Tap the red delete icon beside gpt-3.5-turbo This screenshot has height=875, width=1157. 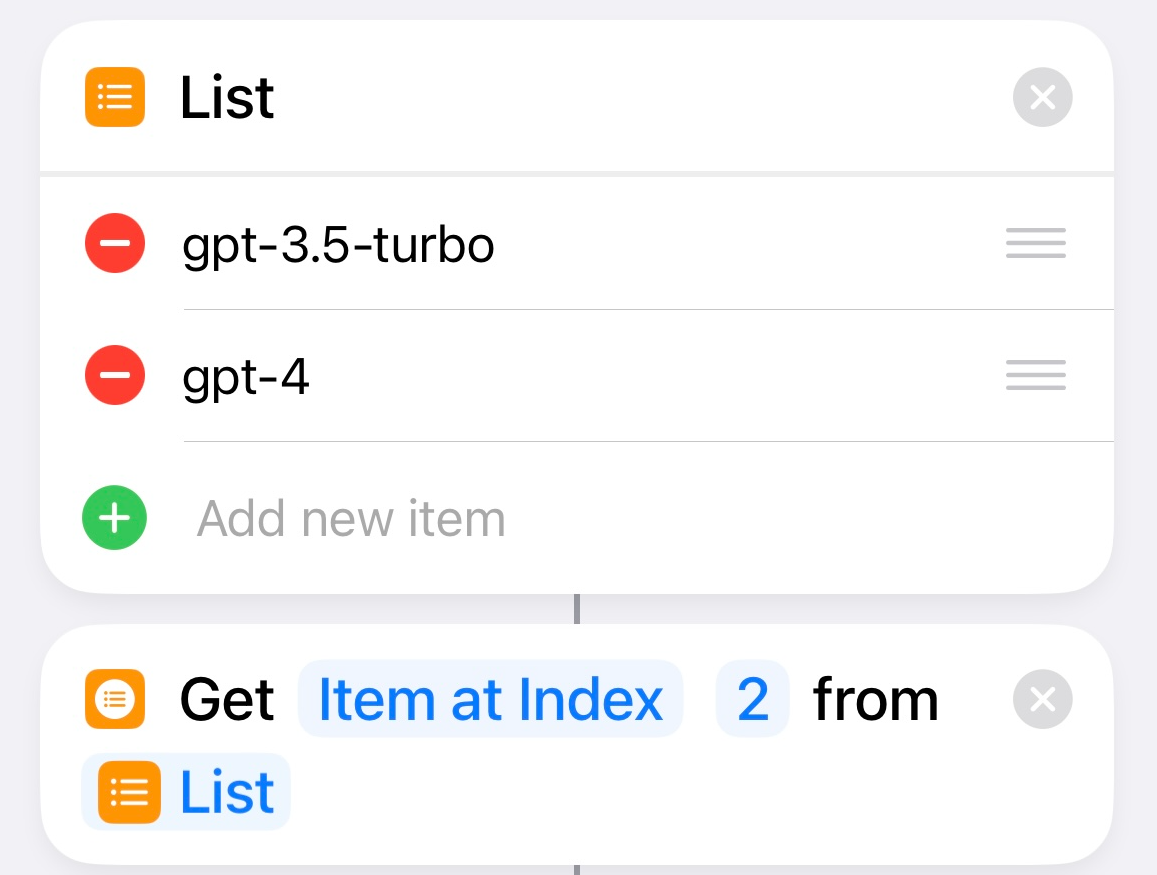coord(114,243)
